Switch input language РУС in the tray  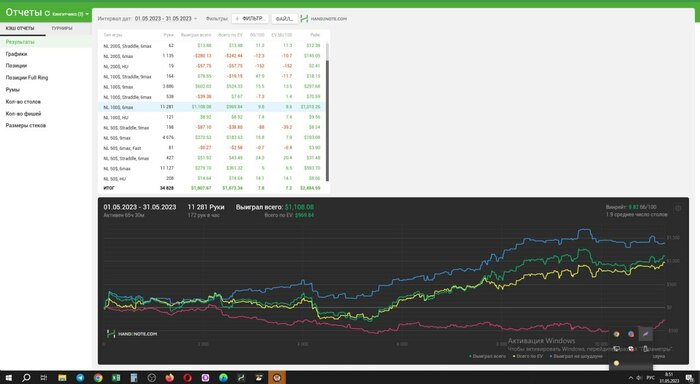click(x=650, y=378)
